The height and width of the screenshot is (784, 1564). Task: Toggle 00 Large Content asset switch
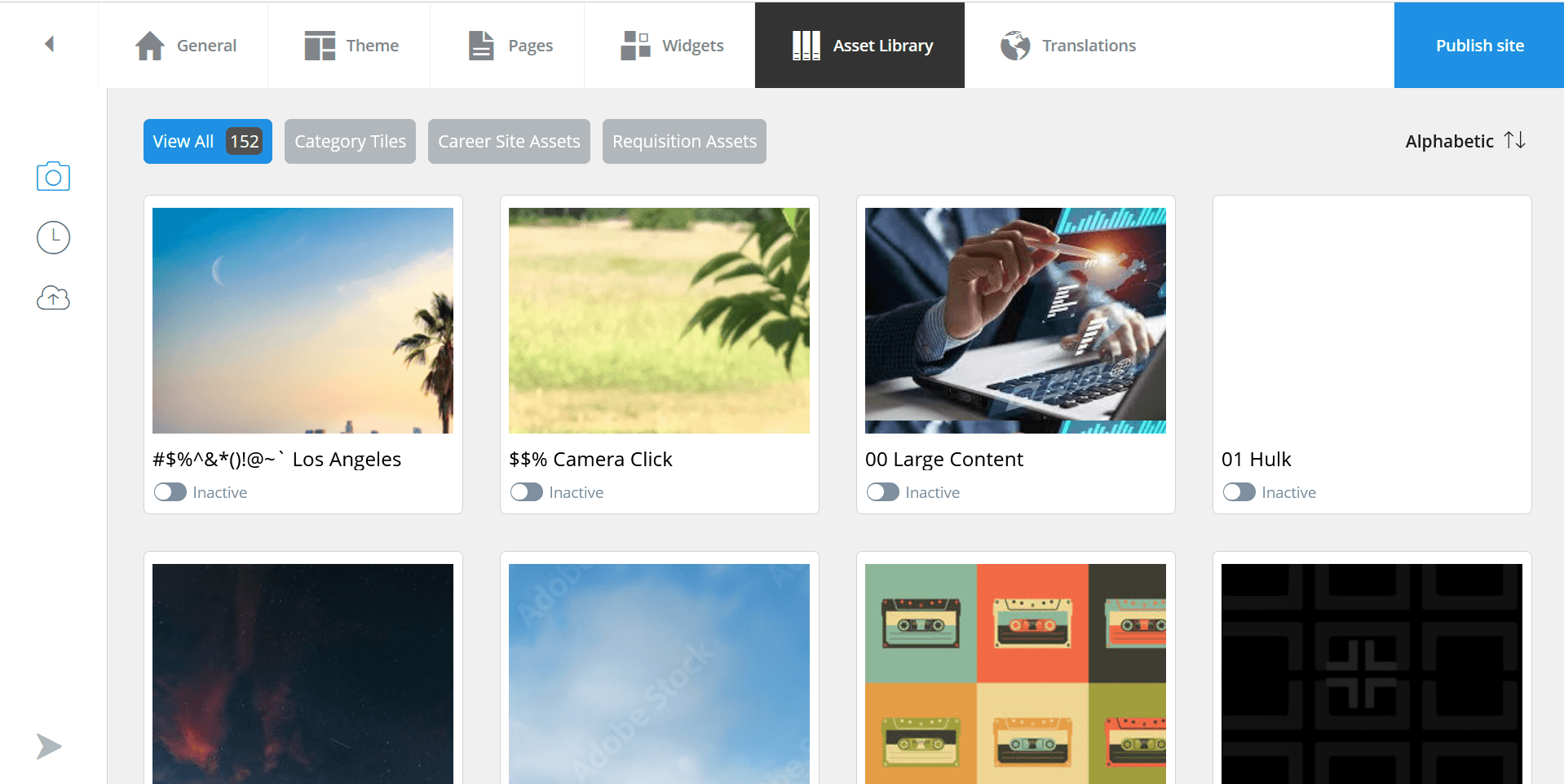pyautogui.click(x=883, y=492)
